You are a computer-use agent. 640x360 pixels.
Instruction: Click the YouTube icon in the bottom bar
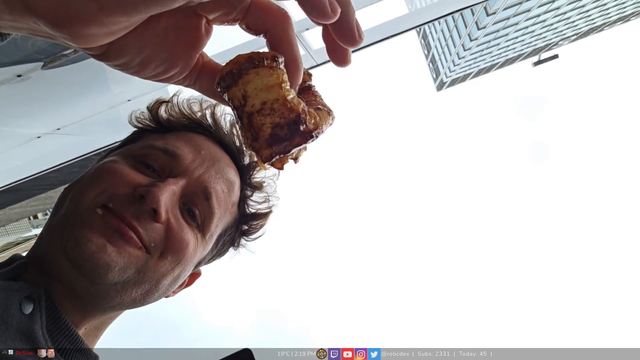(x=347, y=354)
